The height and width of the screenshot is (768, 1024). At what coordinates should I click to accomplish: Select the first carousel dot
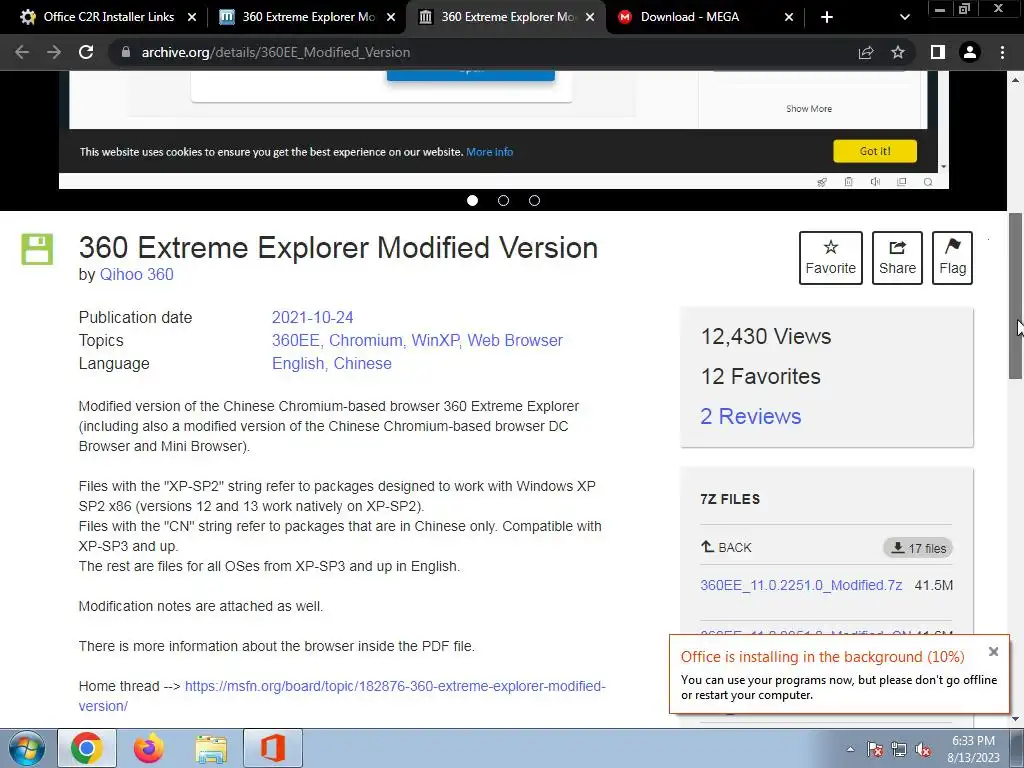[x=472, y=200]
